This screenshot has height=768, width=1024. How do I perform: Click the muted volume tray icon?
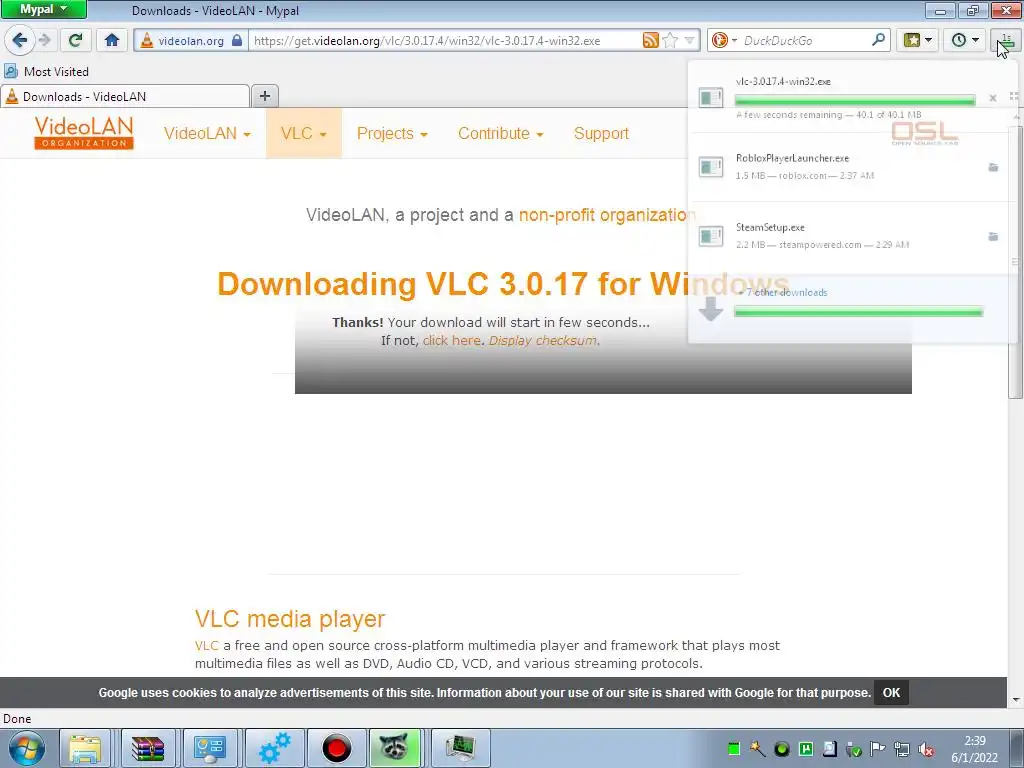tap(925, 749)
